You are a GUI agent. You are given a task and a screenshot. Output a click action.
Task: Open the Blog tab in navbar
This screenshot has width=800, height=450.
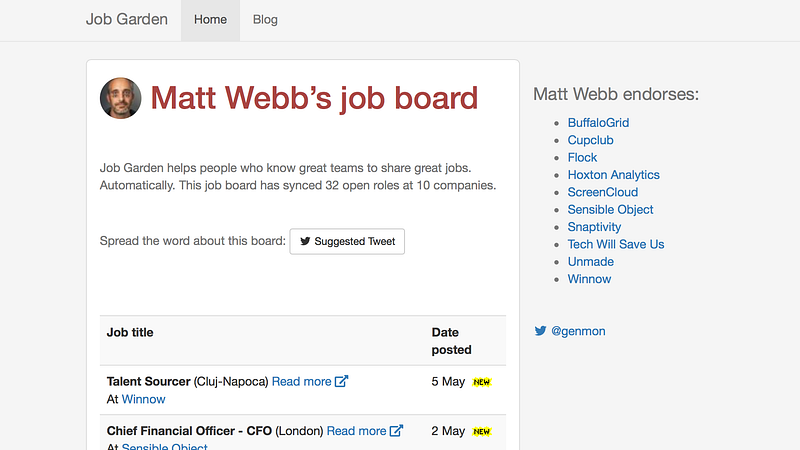265,20
